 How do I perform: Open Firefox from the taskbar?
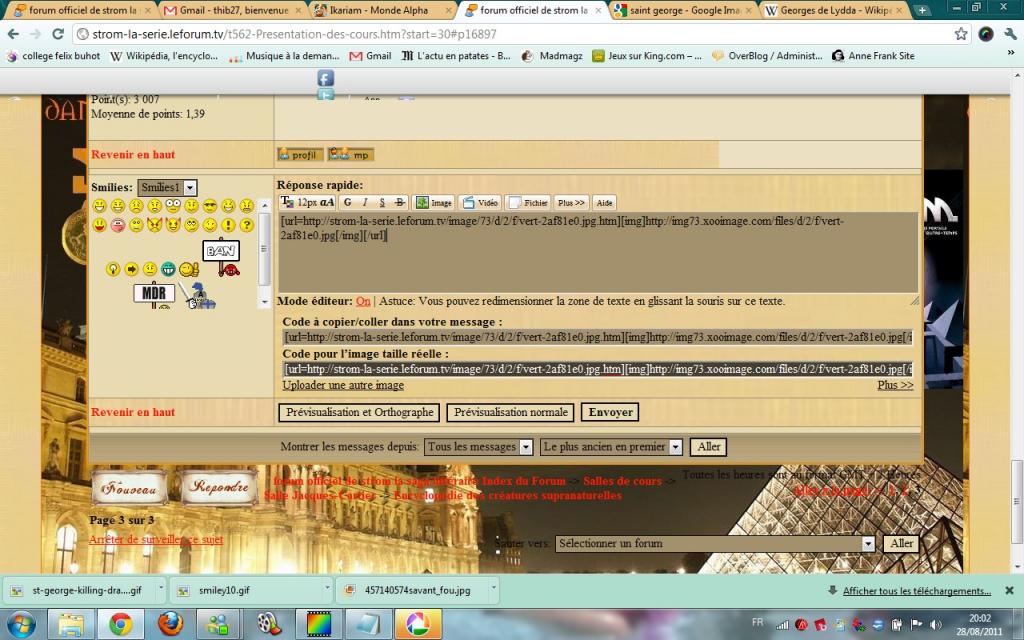(x=170, y=624)
